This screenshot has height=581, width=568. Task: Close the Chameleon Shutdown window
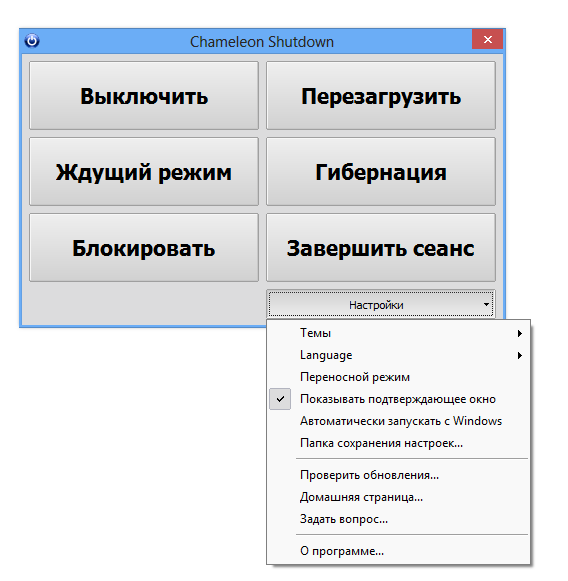pyautogui.click(x=487, y=39)
